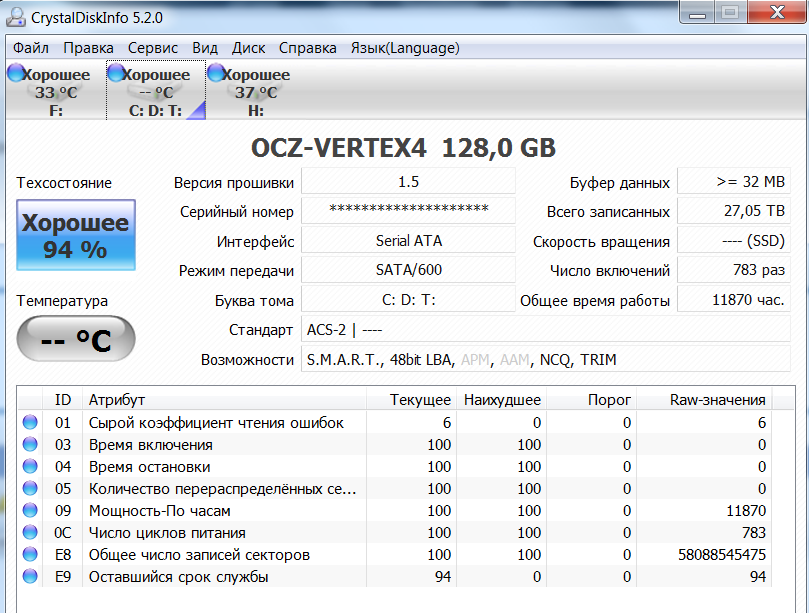This screenshot has width=809, height=613.
Task: Click the Порог column header
Action: pos(591,399)
